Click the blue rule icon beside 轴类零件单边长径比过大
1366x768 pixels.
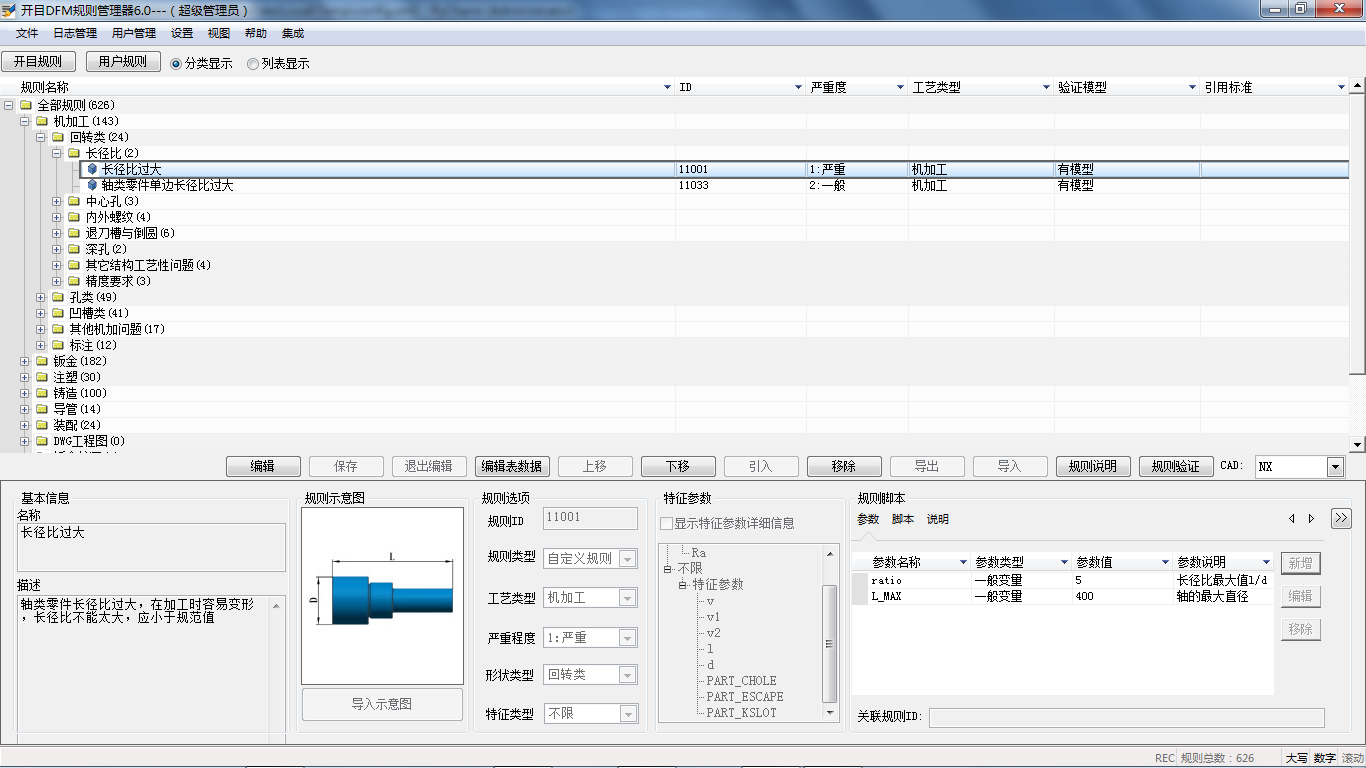93,185
